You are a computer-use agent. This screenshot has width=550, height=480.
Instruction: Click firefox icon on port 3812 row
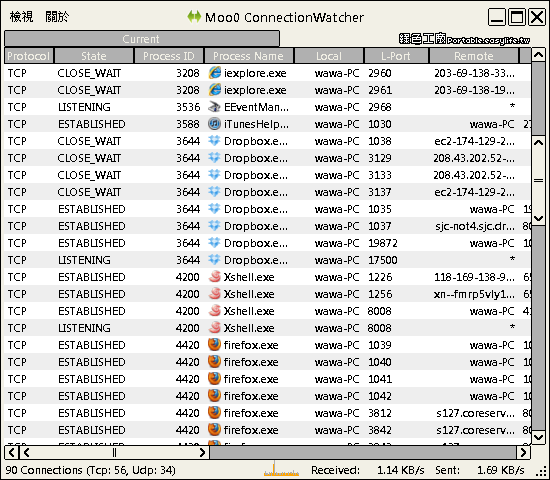pyautogui.click(x=214, y=413)
